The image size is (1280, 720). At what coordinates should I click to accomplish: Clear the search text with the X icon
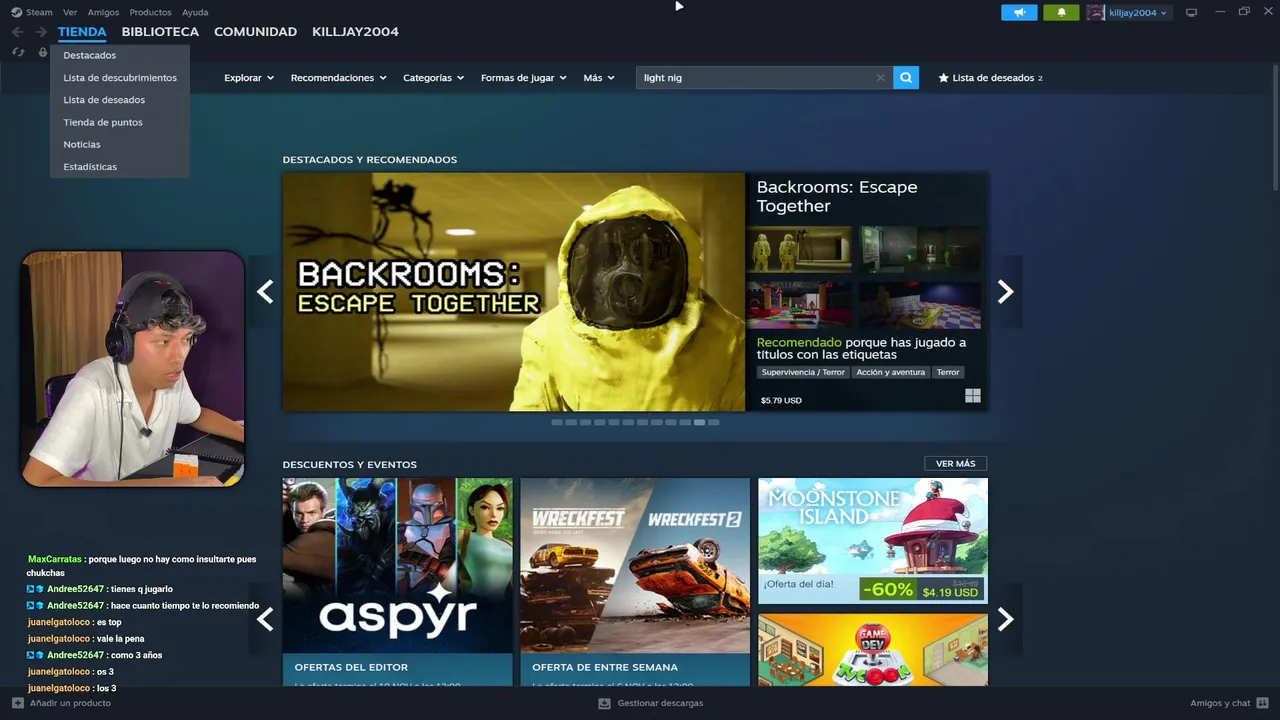click(880, 78)
